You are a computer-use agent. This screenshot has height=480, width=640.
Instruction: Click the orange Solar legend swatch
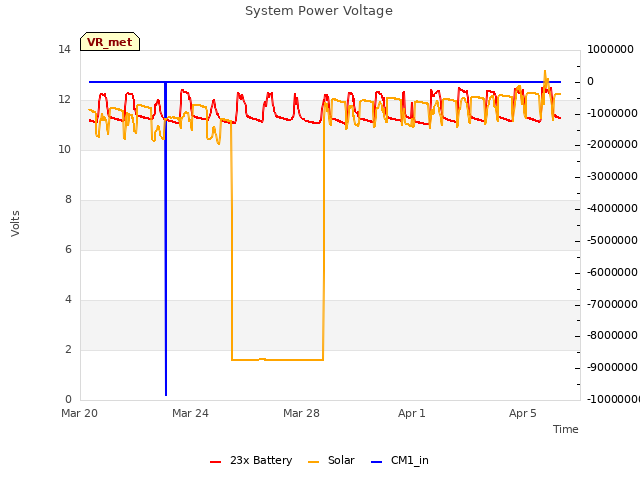[x=313, y=462]
